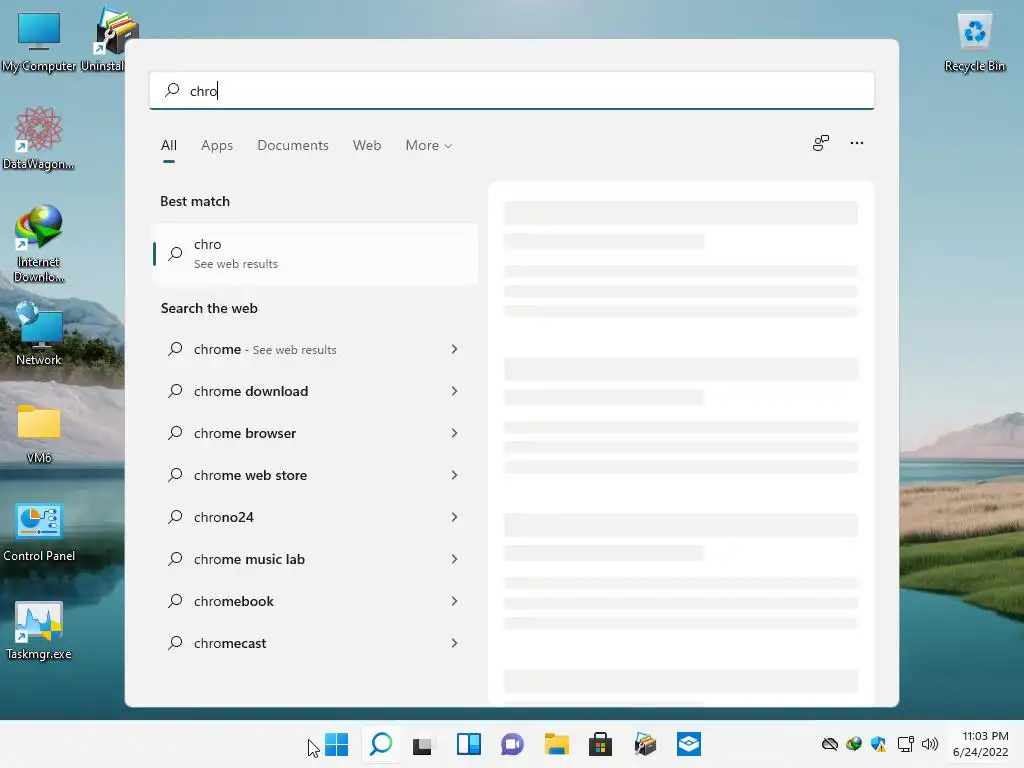Select the Taskmgr.exe desktop shortcut
1024x768 pixels.
[x=39, y=630]
